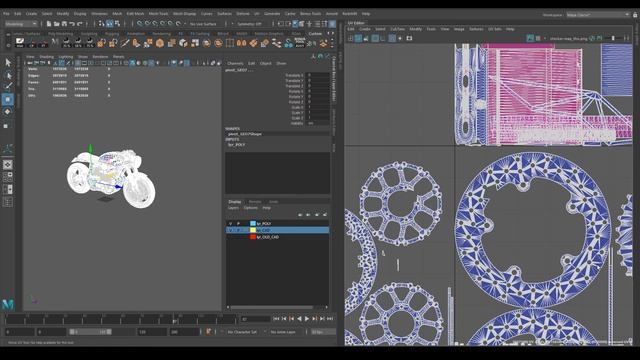Click the first icon in the UV Editor toolbar
640x360 pixels.
[350, 38]
